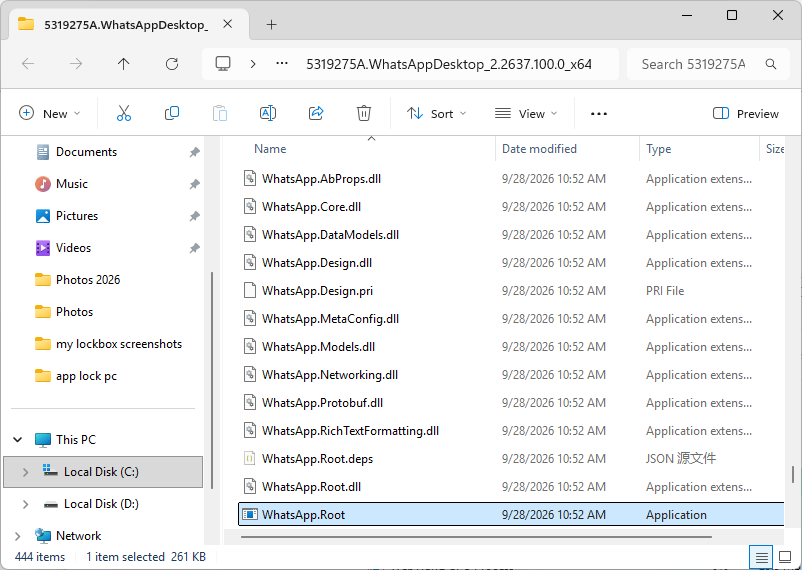Open the Sort dropdown menu
802x570 pixels.
436,114
